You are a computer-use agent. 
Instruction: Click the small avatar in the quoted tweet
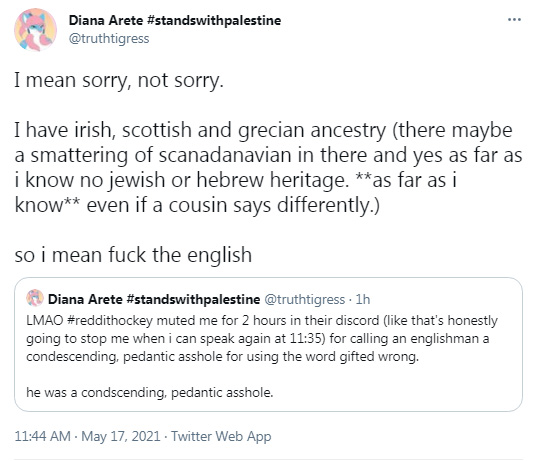35,298
